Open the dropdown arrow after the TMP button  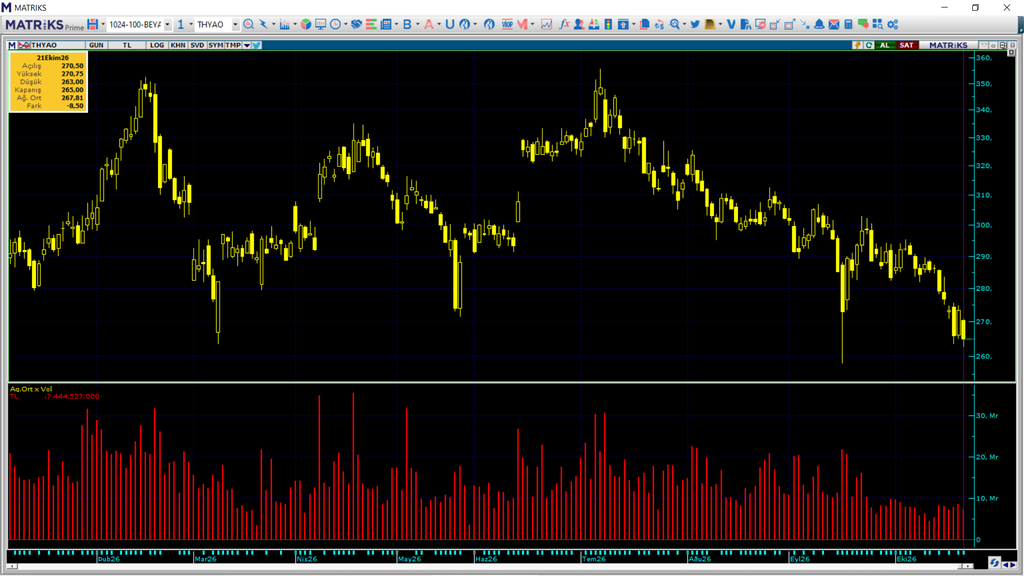point(247,45)
